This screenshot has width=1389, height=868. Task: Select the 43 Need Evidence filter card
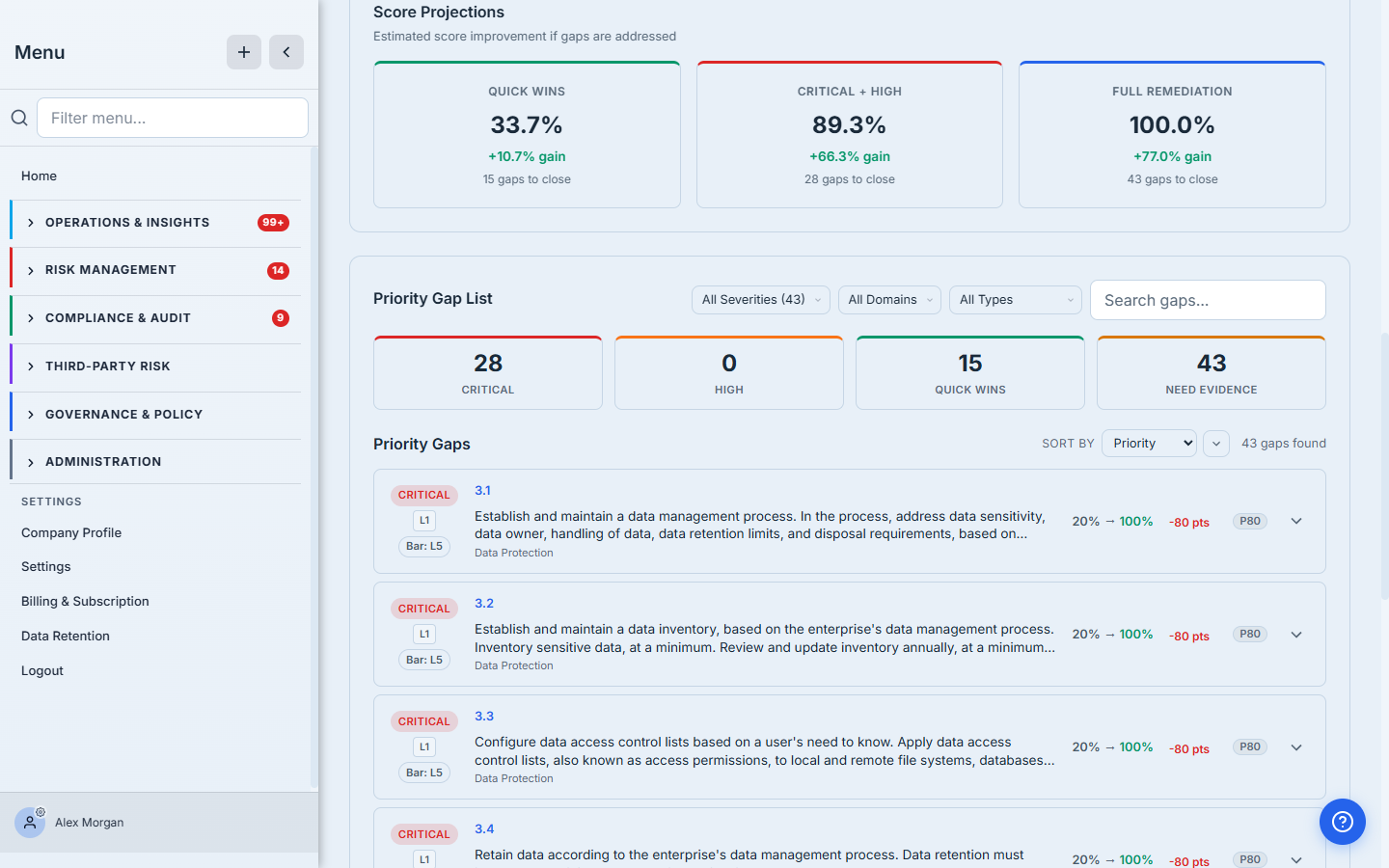(x=1212, y=373)
